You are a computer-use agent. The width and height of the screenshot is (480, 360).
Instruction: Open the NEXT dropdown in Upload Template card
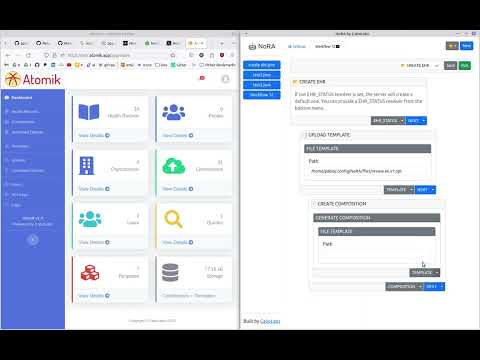pyautogui.click(x=425, y=190)
